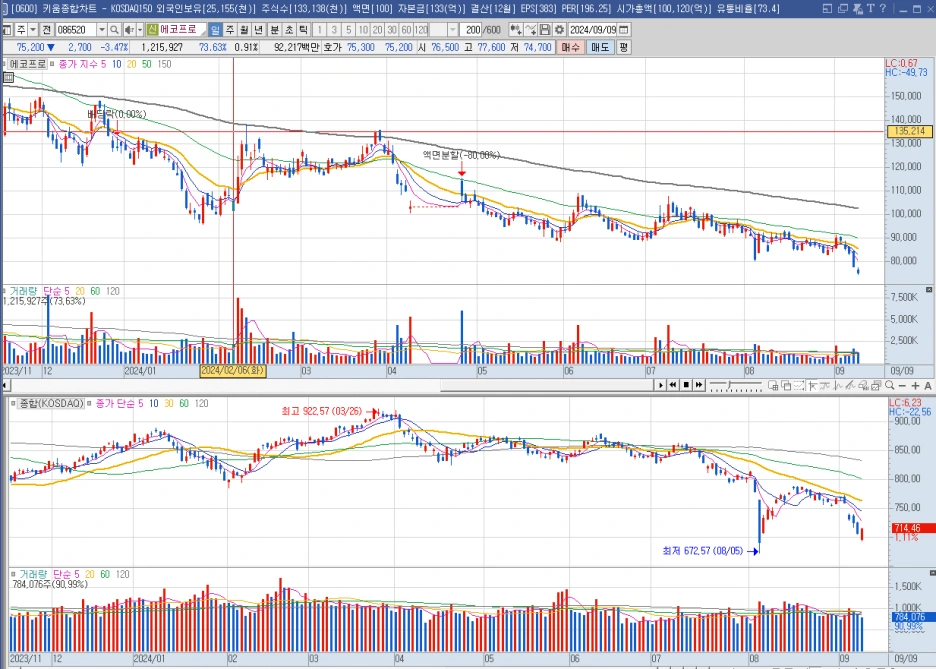
Task: Open calendar picker beside date 2024/09/09
Action: click(x=624, y=29)
